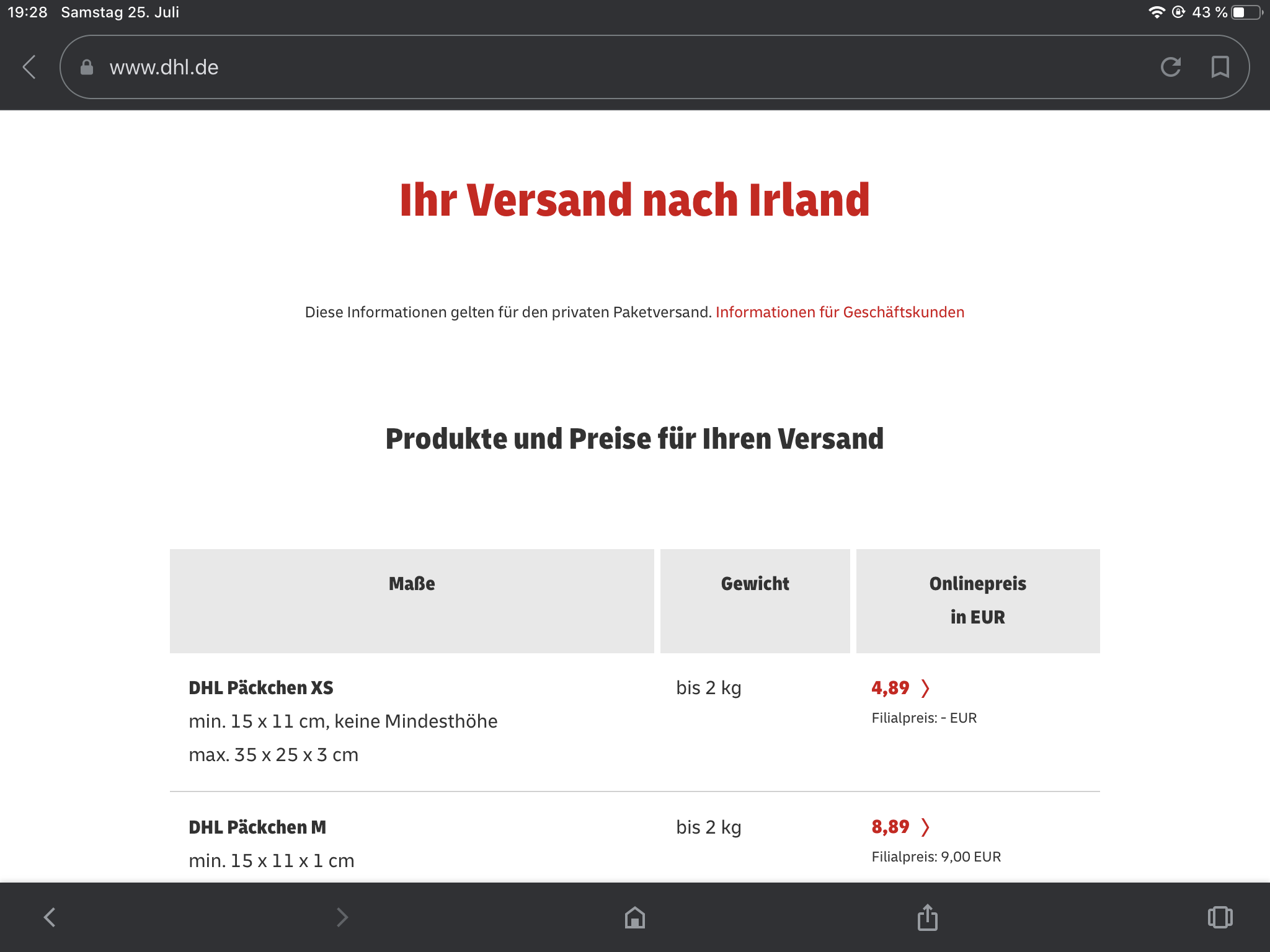Click 'min. 15 x 11 x 1 cm' text
Viewport: 1270px width, 952px height.
click(x=272, y=861)
